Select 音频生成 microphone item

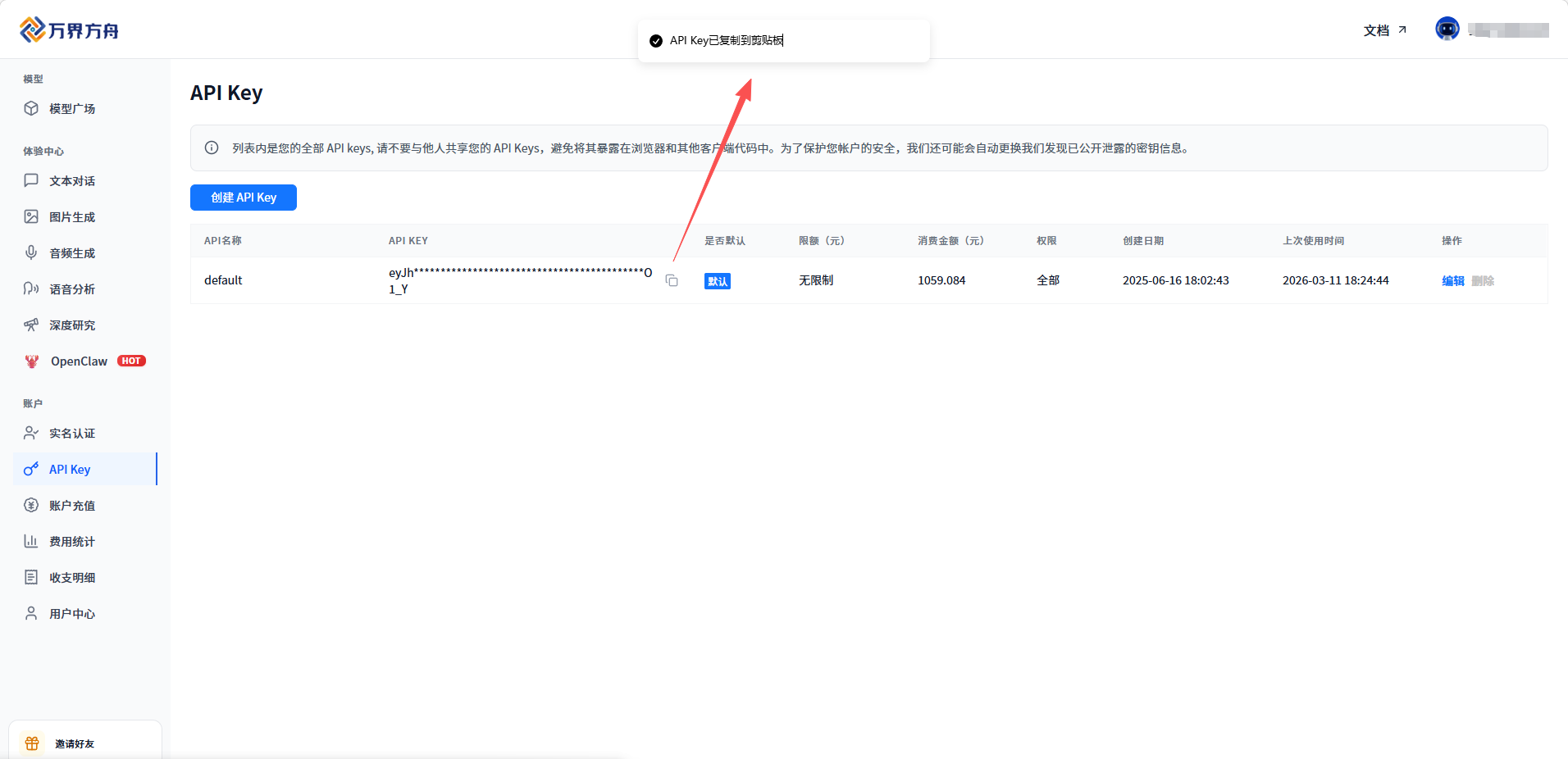click(71, 253)
